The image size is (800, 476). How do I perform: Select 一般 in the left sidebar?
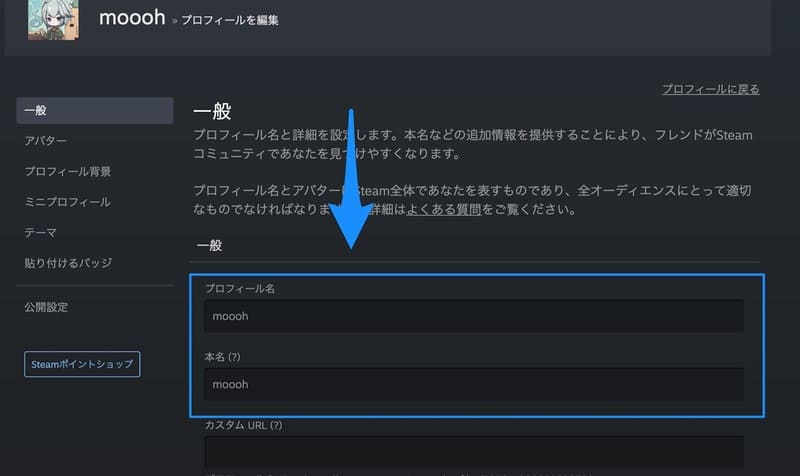click(x=95, y=110)
